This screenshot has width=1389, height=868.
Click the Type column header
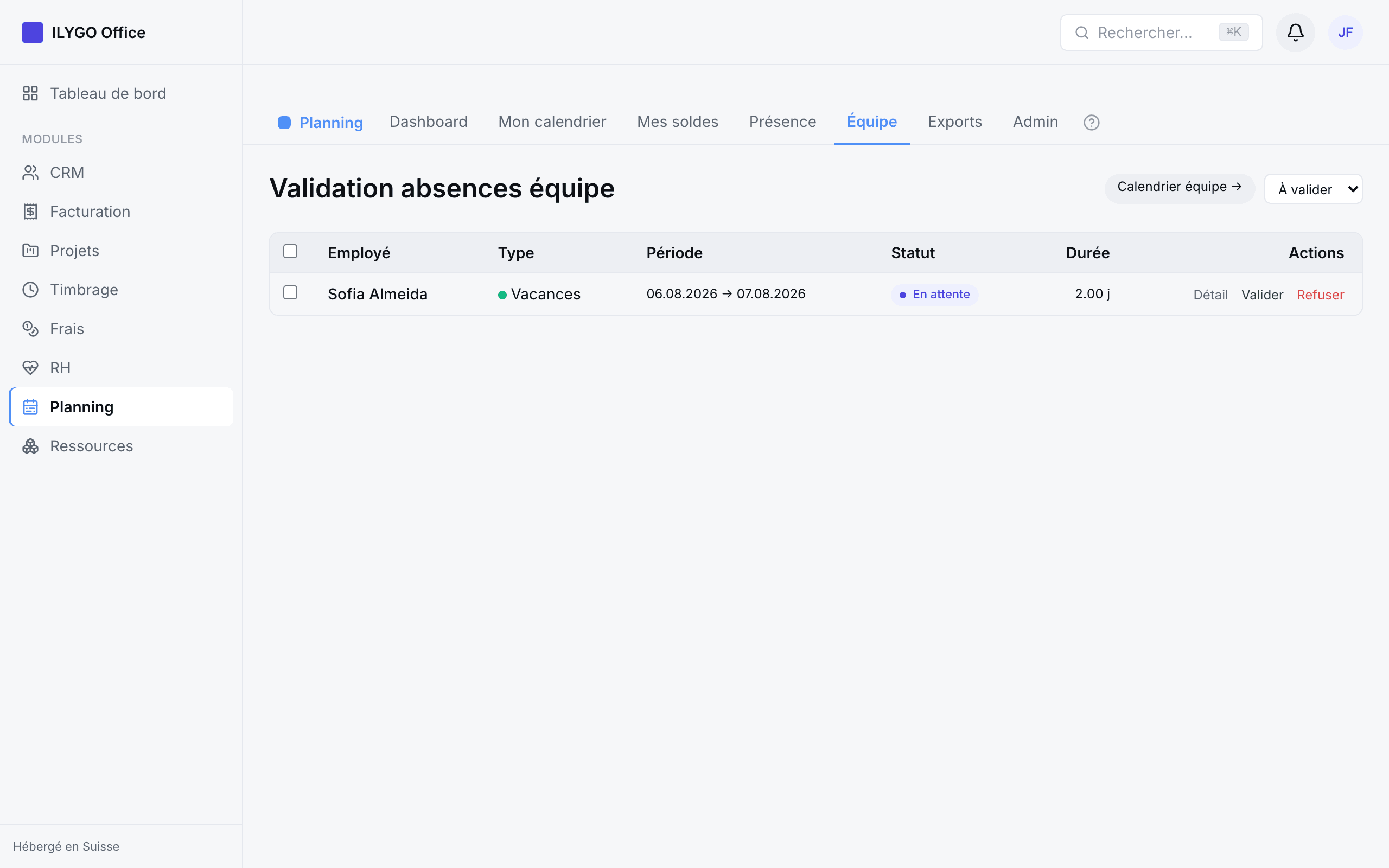coord(515,253)
